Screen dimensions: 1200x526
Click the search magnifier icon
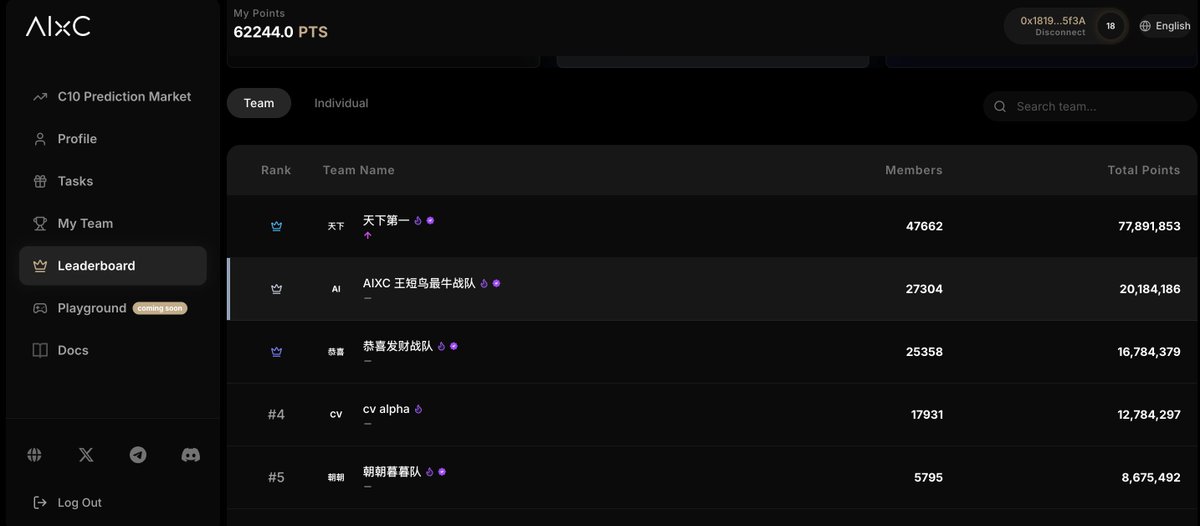(1000, 107)
